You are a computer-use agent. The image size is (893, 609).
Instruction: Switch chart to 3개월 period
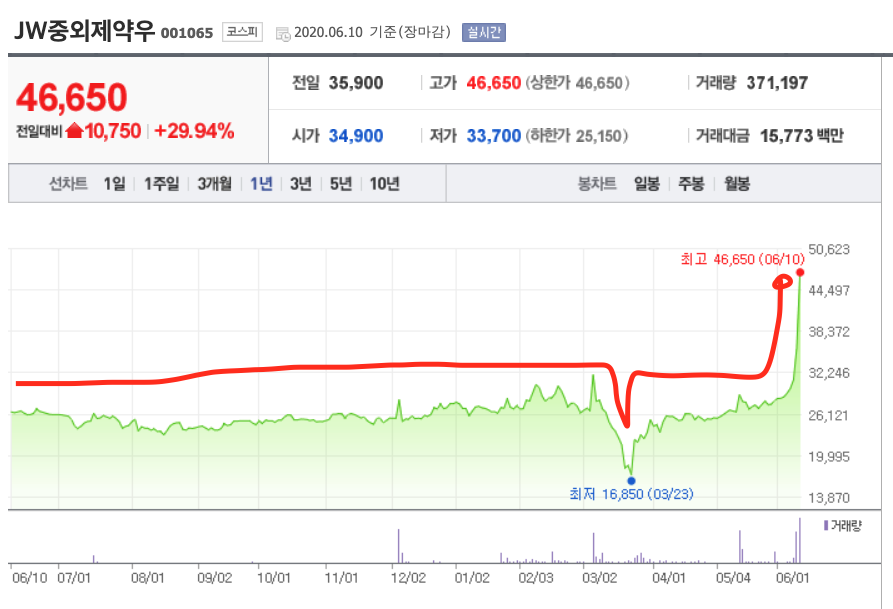coord(215,183)
